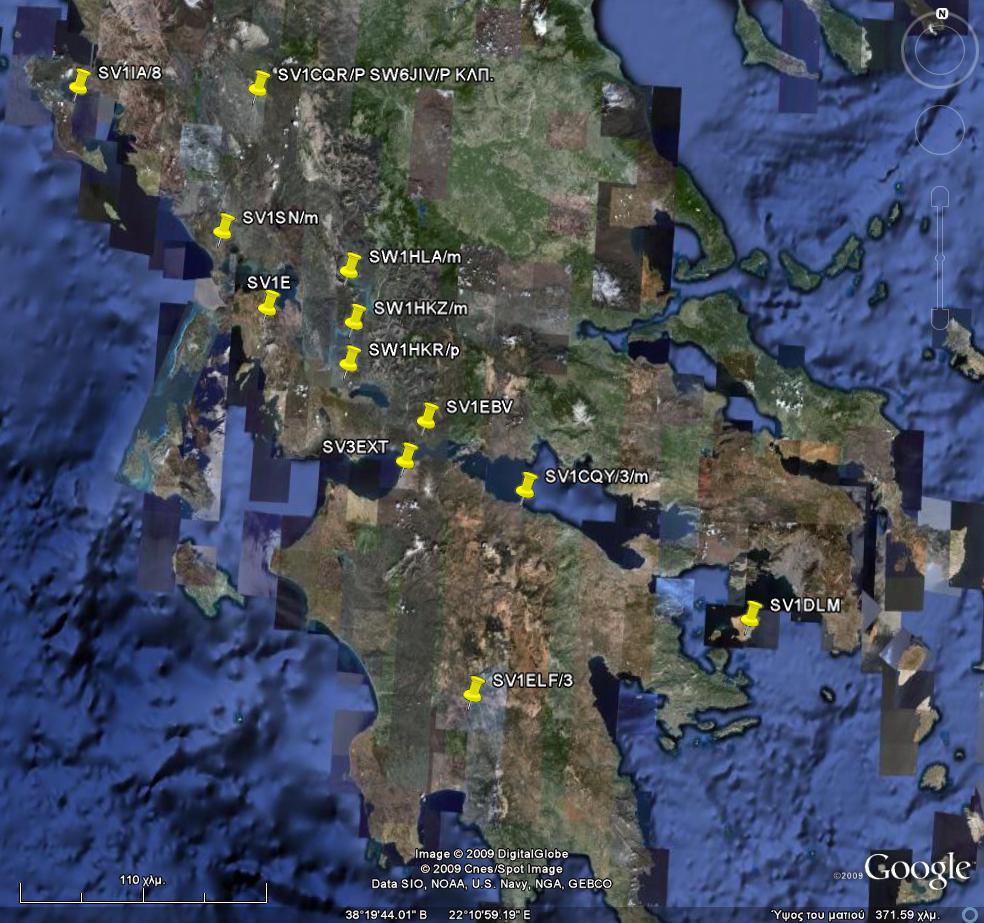Click the vertical zoom slider track

click(939, 257)
